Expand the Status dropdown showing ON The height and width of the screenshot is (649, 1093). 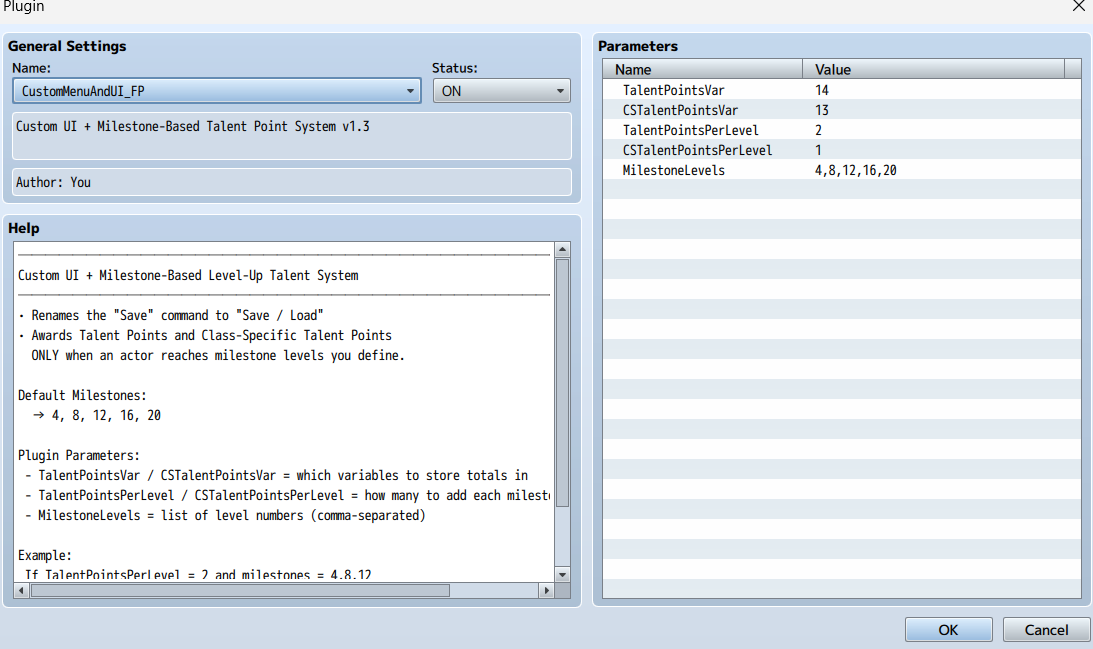(x=501, y=91)
